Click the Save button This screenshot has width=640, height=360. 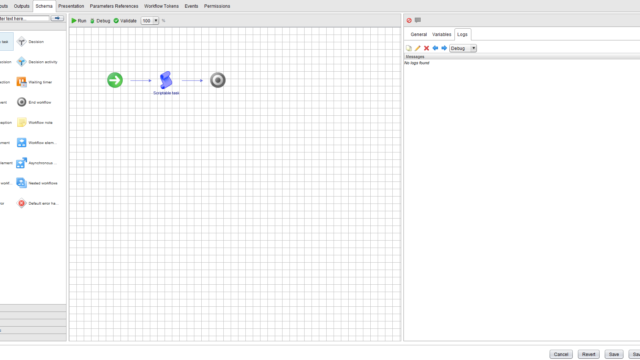click(x=614, y=354)
